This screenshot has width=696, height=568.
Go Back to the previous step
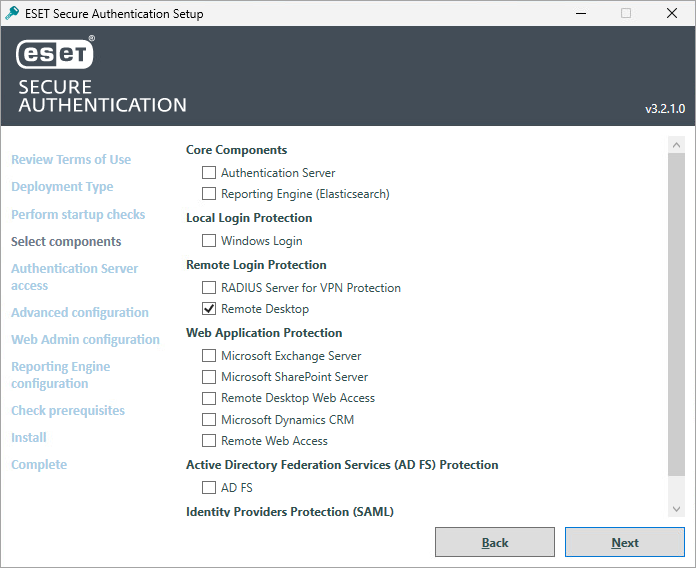click(494, 542)
